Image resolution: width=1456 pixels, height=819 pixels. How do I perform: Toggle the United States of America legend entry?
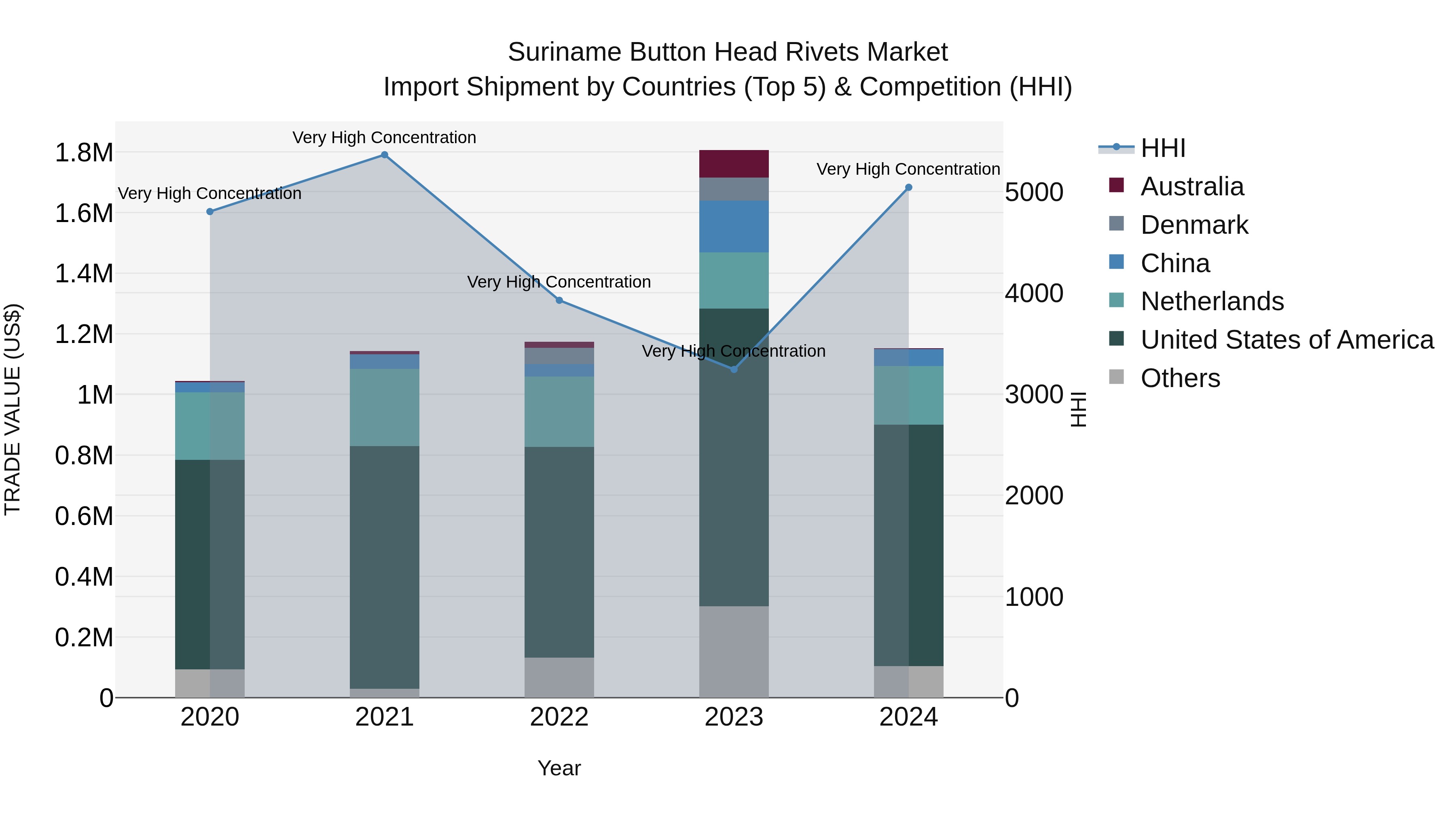1271,340
